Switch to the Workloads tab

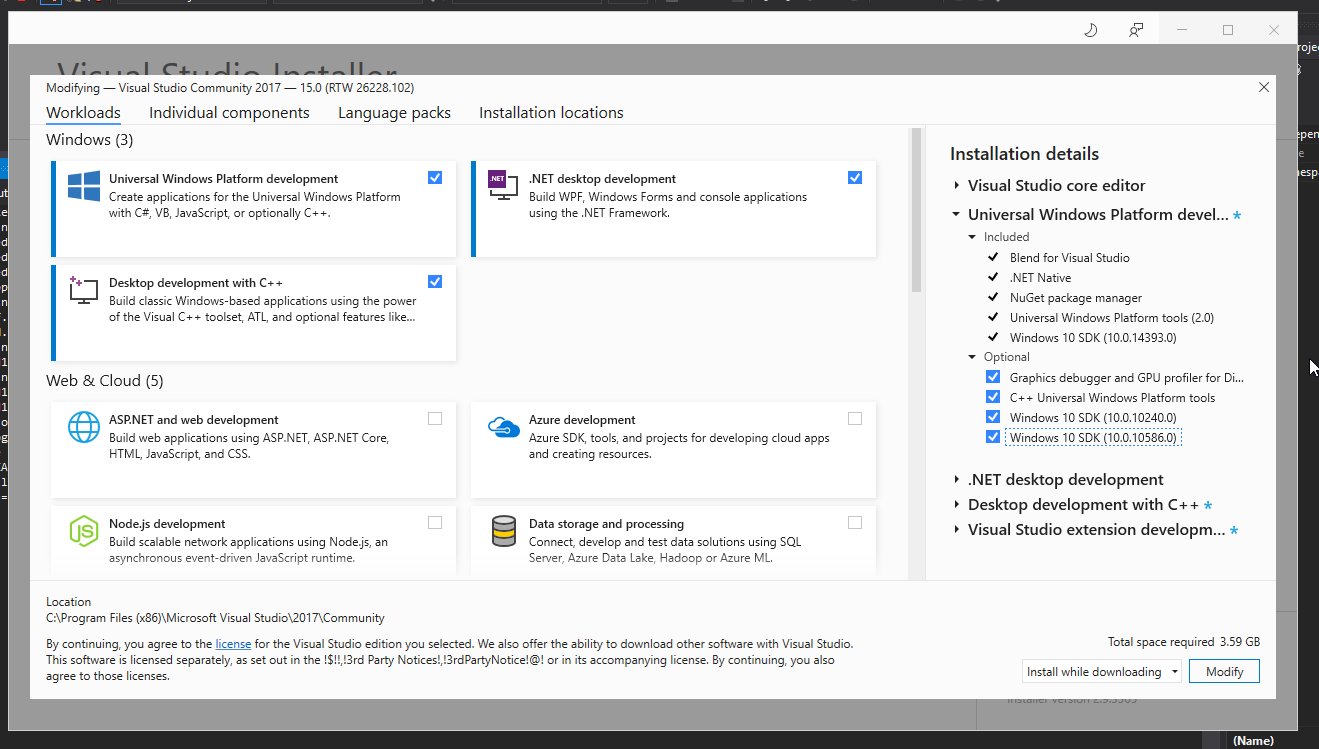[x=83, y=113]
